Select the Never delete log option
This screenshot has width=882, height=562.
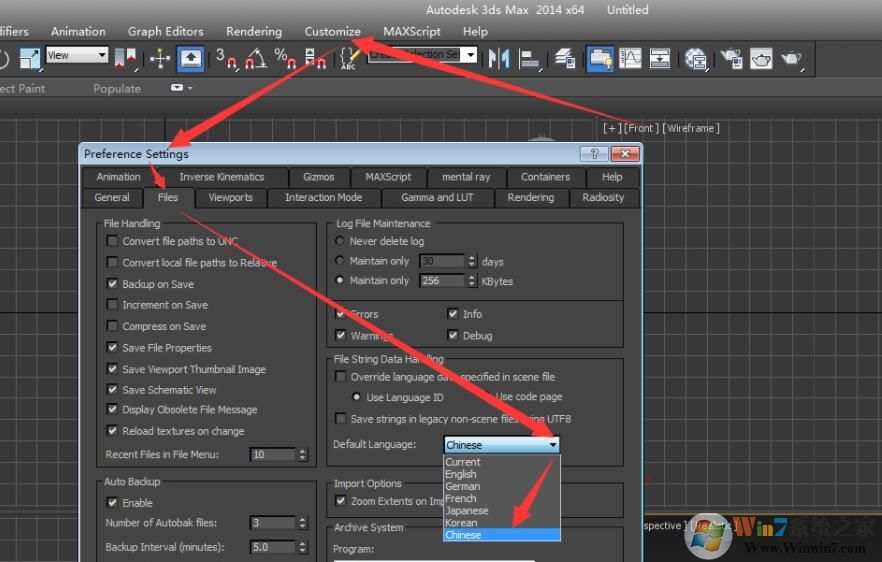point(340,241)
